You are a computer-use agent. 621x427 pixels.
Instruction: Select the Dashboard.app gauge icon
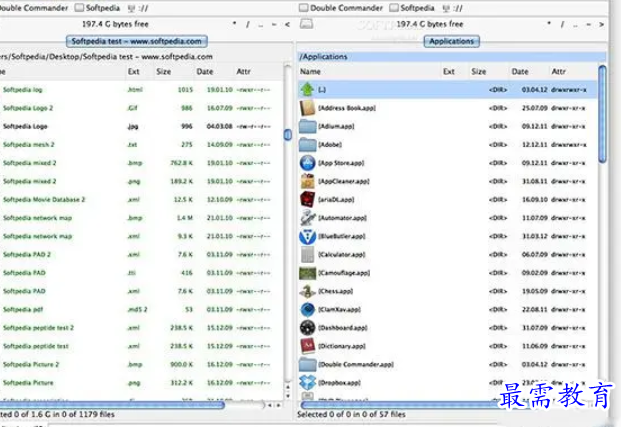(x=307, y=328)
